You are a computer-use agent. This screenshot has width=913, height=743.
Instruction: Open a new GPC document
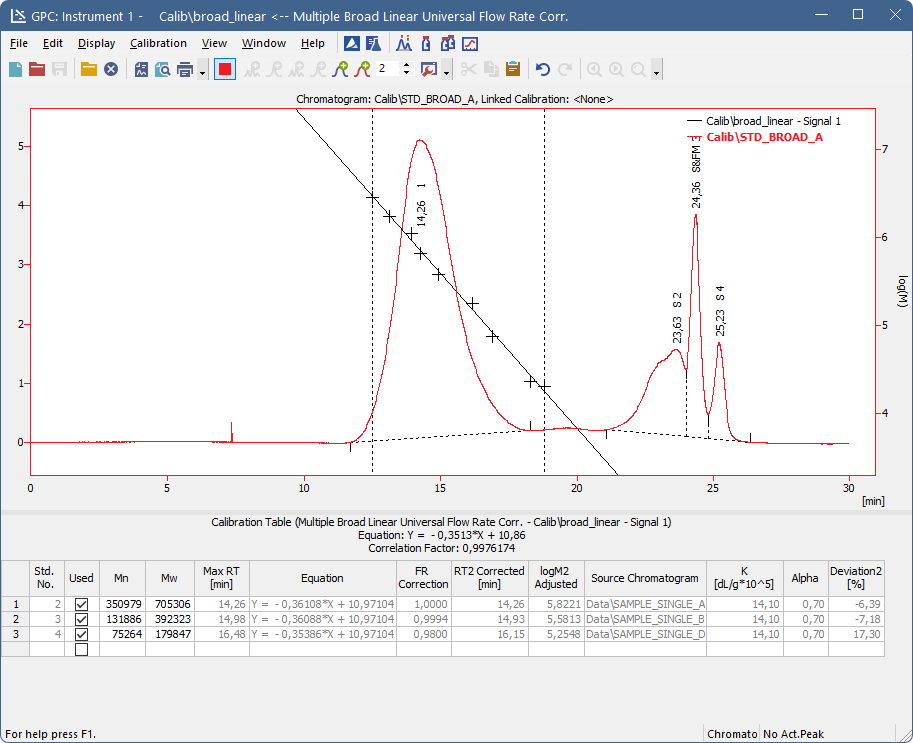click(x=15, y=69)
